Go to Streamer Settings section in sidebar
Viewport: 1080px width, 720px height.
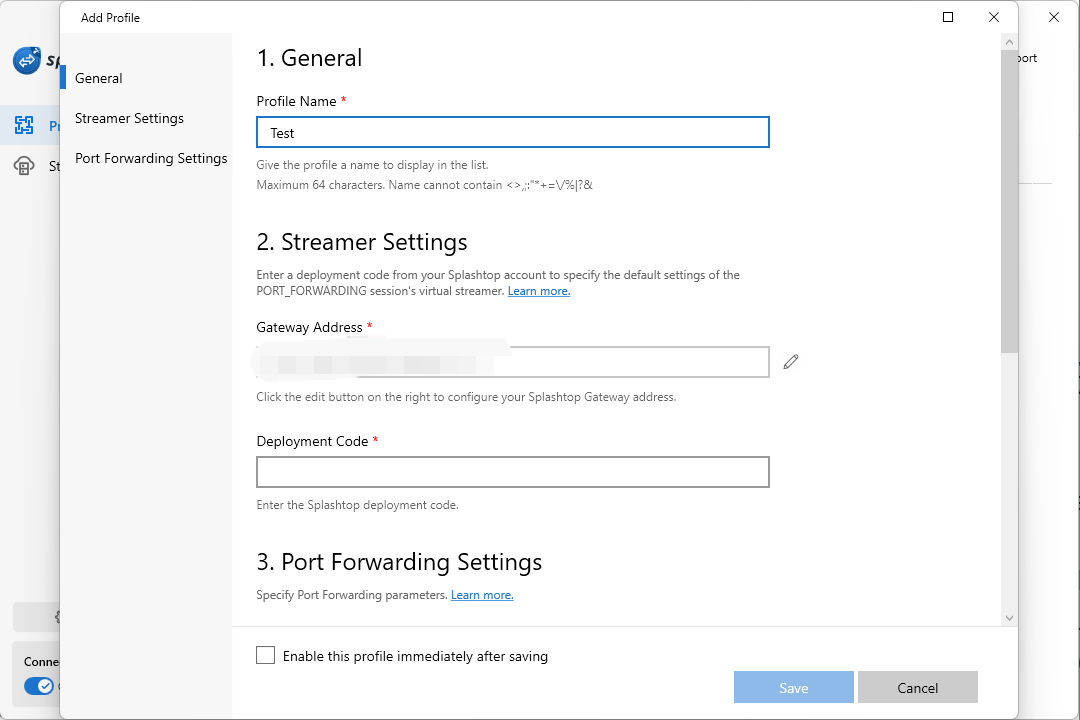tap(129, 118)
